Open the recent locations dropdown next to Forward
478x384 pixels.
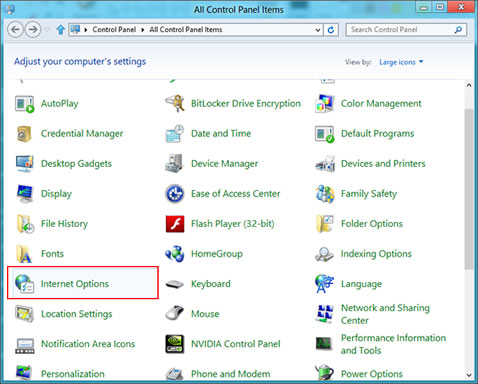(47, 30)
